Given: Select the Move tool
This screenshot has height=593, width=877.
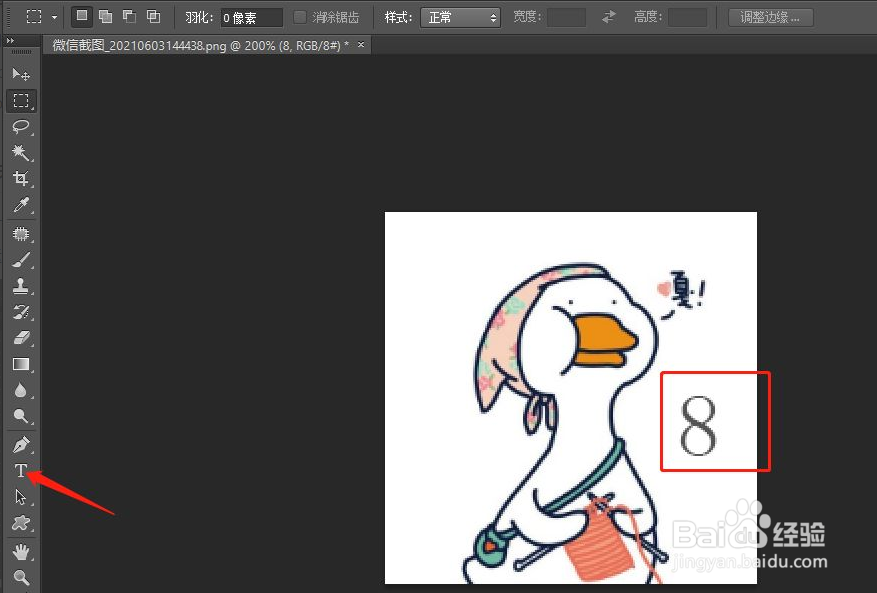Looking at the screenshot, I should coord(20,74).
